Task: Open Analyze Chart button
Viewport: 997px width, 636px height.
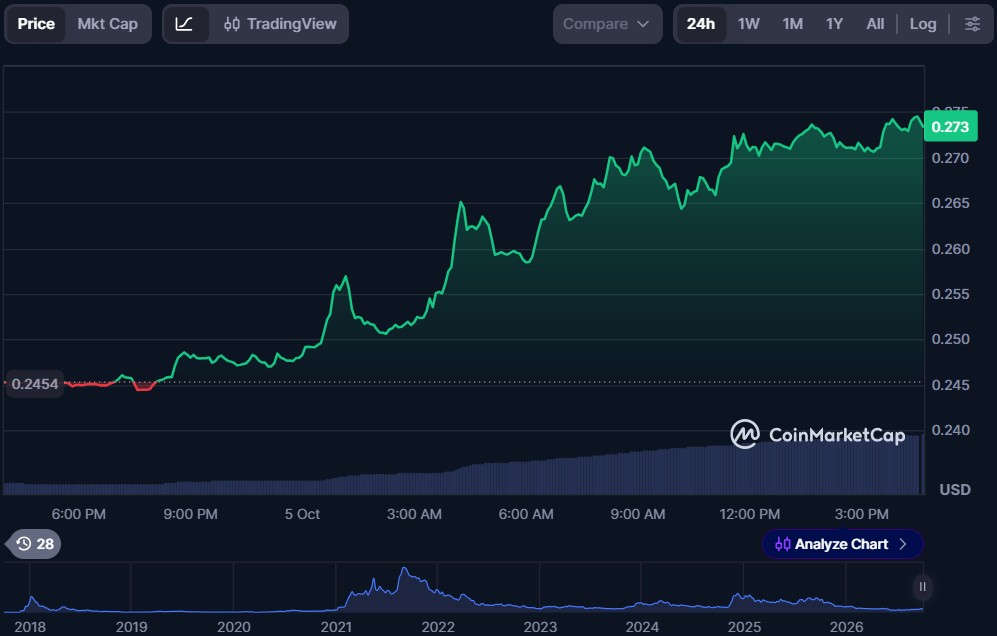Action: [x=842, y=544]
